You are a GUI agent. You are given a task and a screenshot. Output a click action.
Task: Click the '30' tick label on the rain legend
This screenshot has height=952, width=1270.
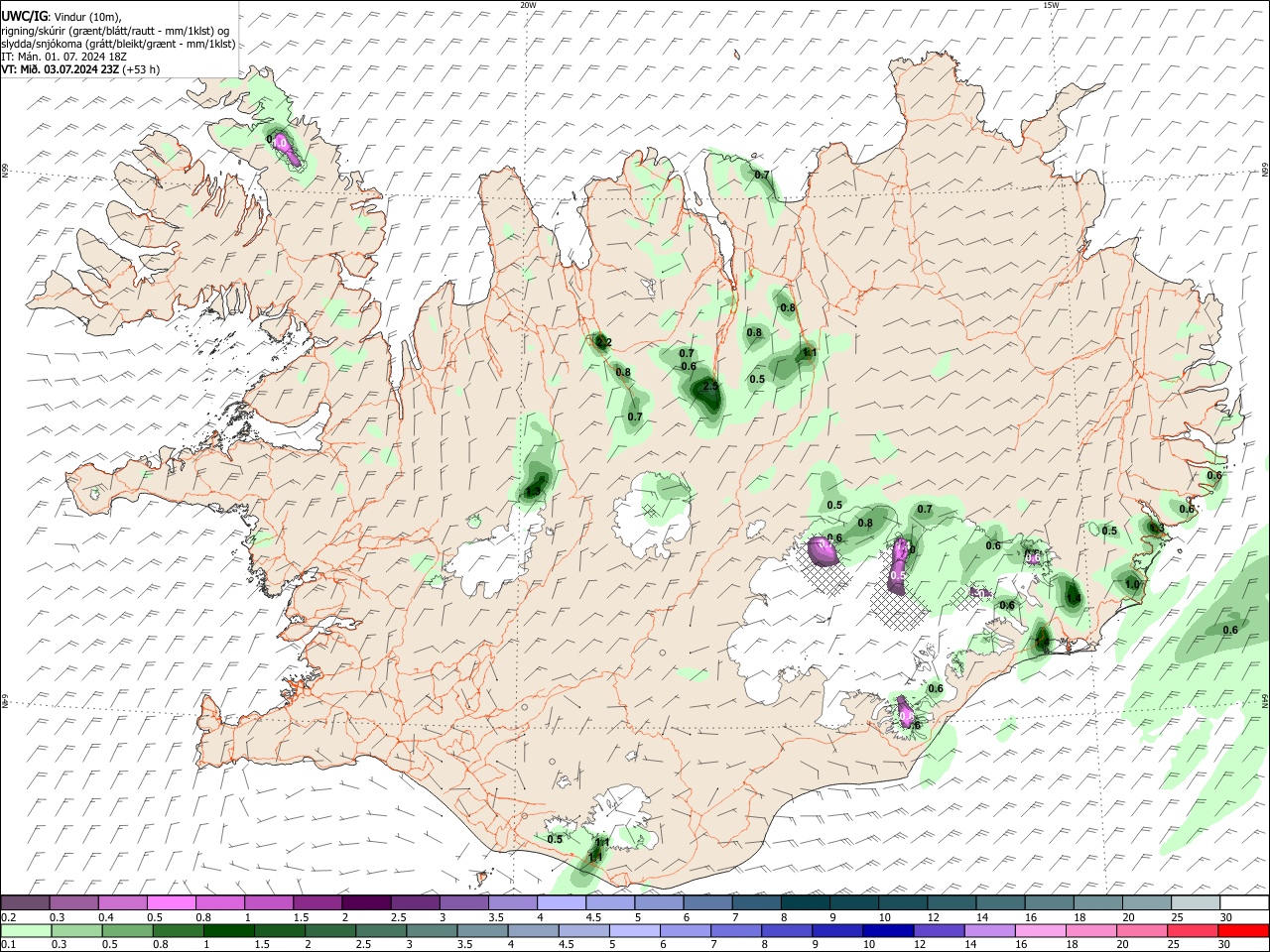tap(1225, 944)
